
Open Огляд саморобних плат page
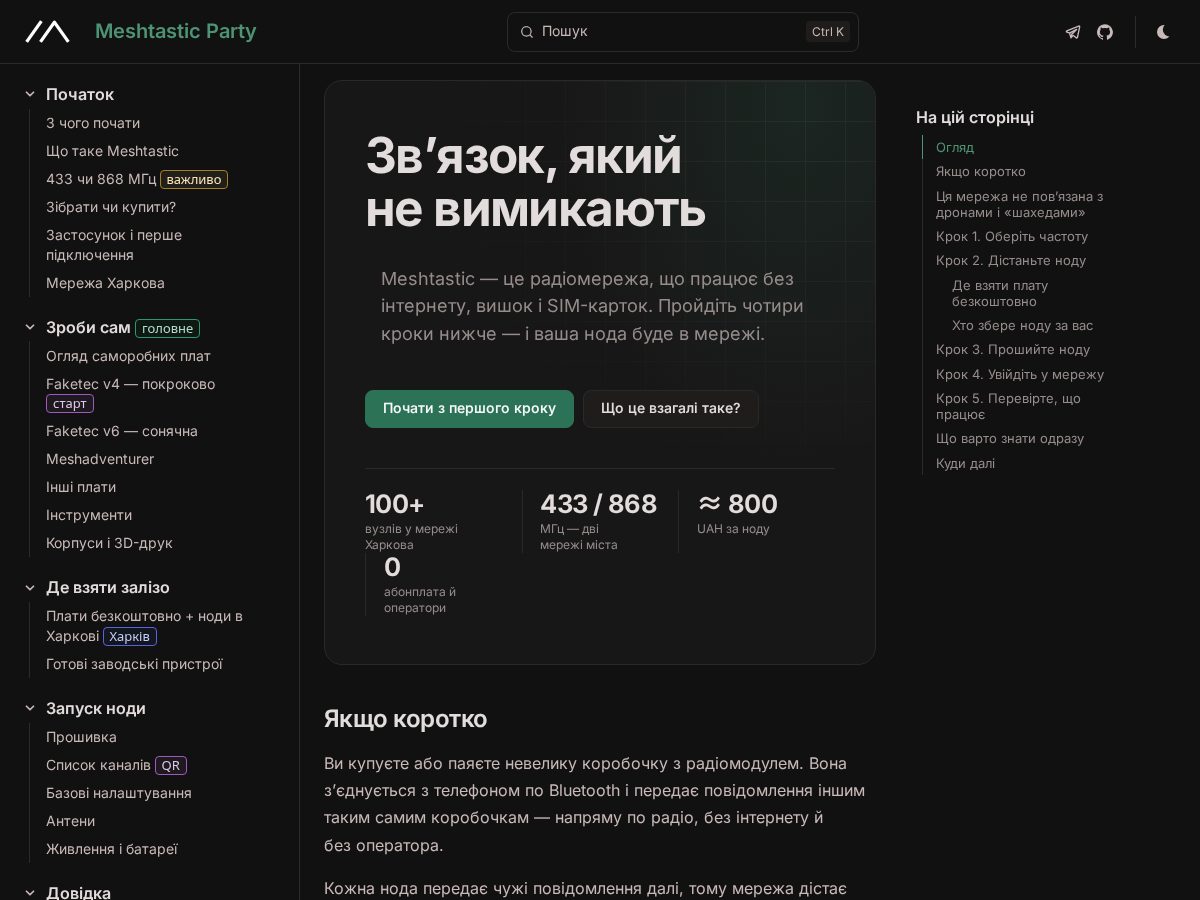[128, 356]
